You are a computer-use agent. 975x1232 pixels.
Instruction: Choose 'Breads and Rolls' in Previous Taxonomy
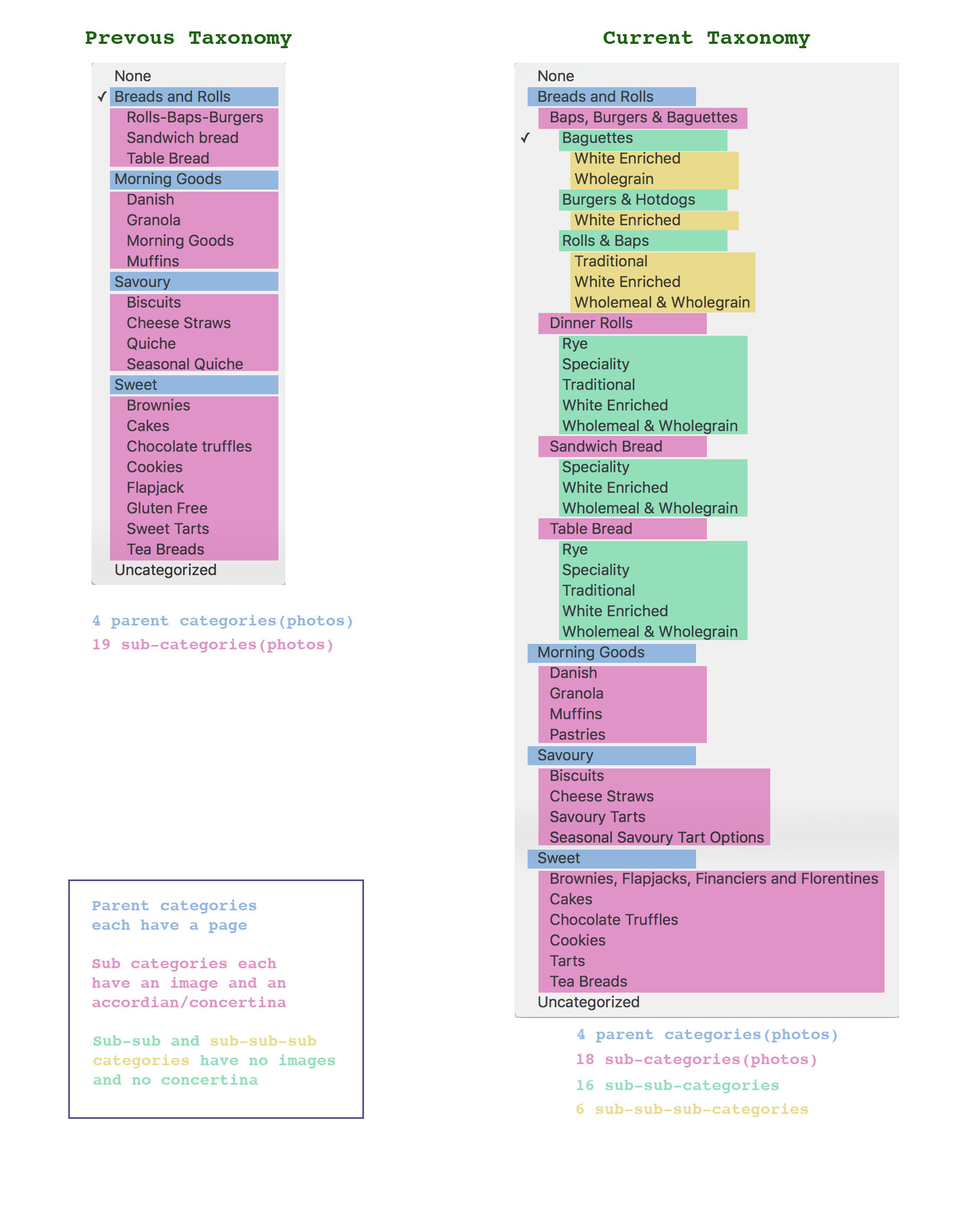coord(194,96)
